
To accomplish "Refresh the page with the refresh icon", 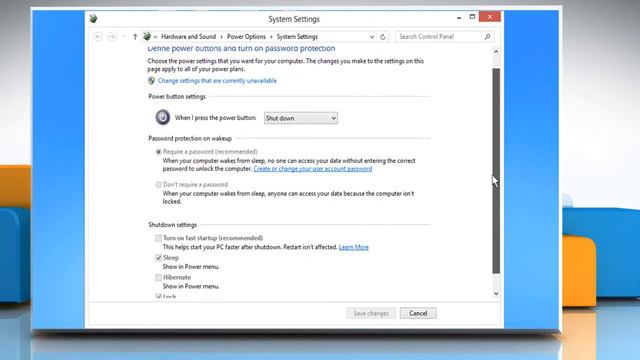I will coord(383,37).
